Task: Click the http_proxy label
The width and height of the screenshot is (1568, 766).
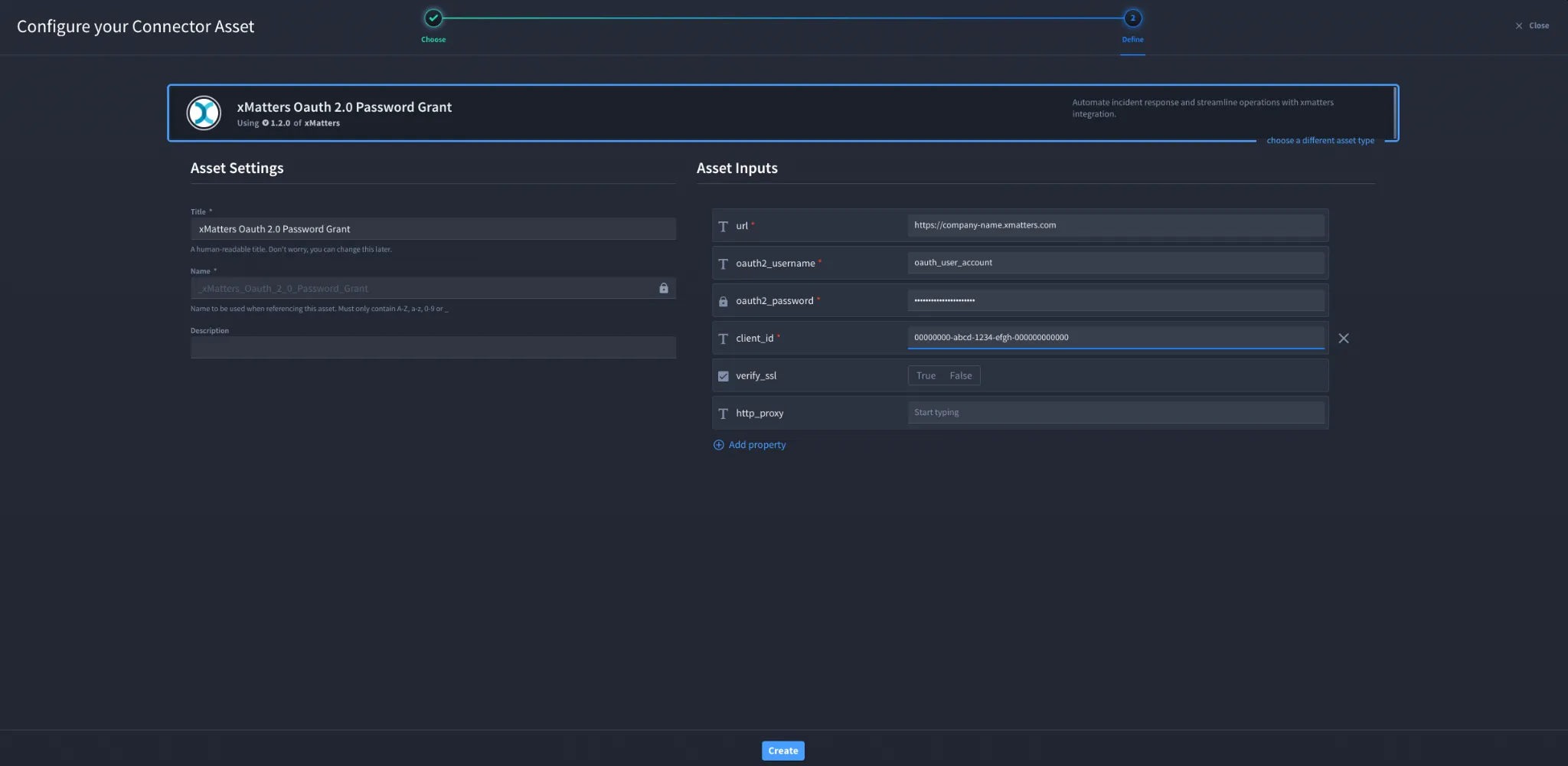Action: tap(759, 414)
